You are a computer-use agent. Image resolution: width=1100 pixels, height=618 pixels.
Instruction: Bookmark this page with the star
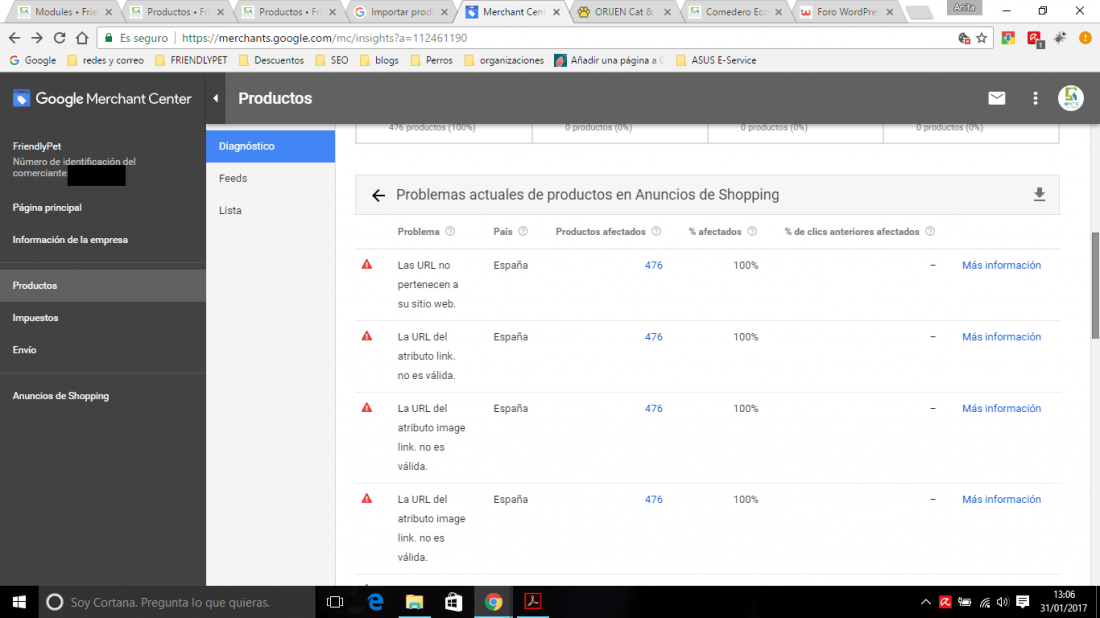982,38
